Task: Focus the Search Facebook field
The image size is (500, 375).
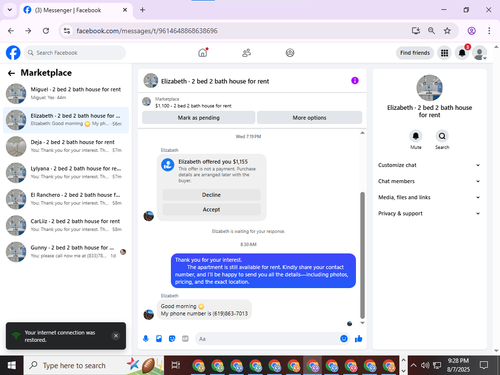Action: tap(75, 53)
